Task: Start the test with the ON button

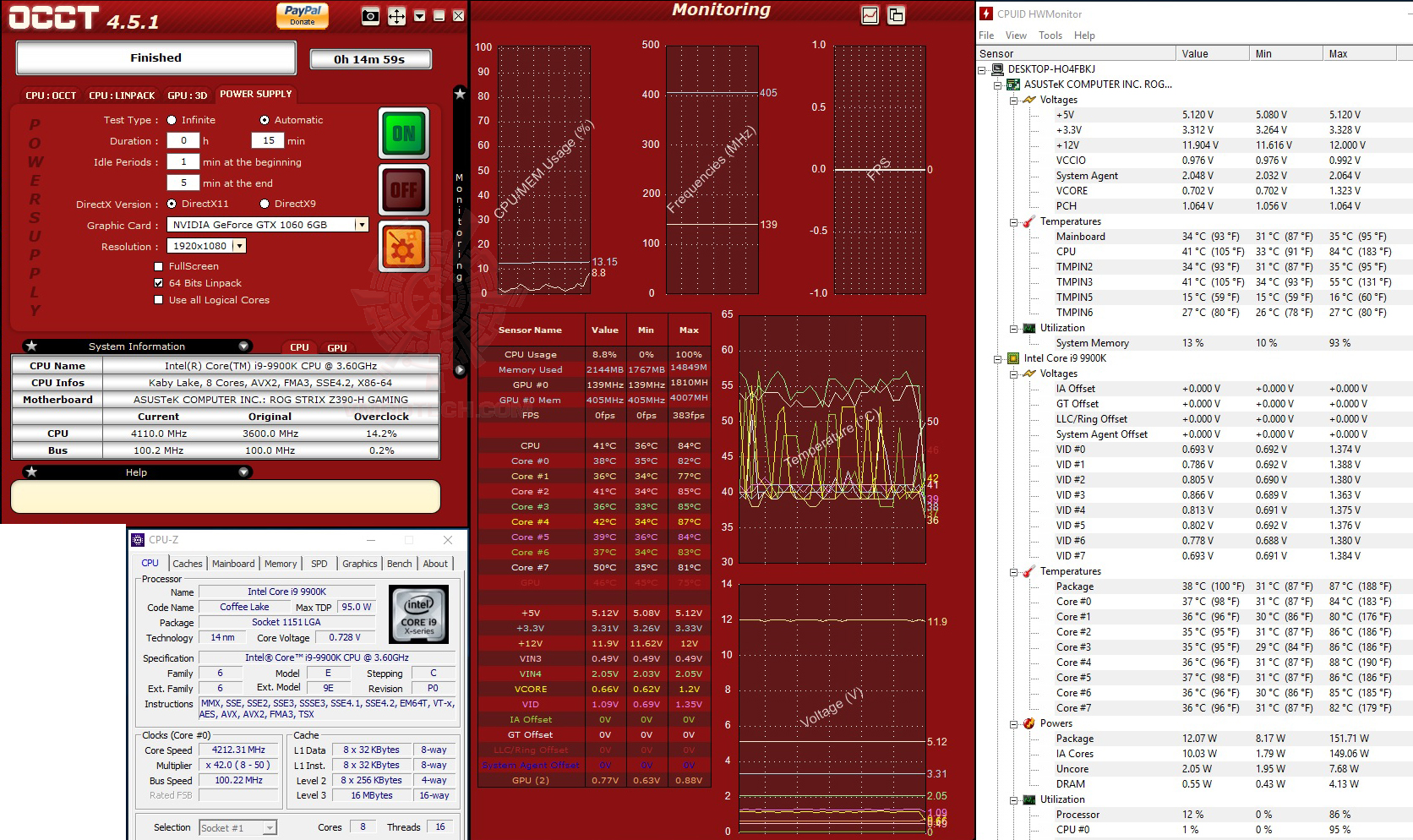Action: point(404,134)
